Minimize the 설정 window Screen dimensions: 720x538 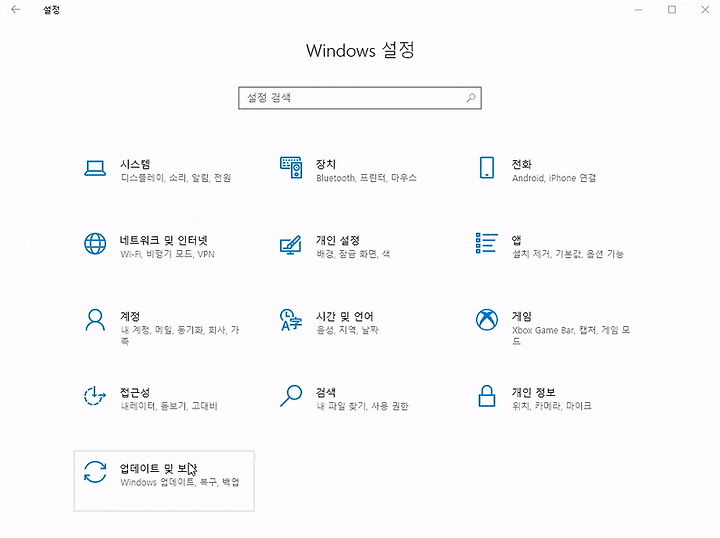click(638, 10)
